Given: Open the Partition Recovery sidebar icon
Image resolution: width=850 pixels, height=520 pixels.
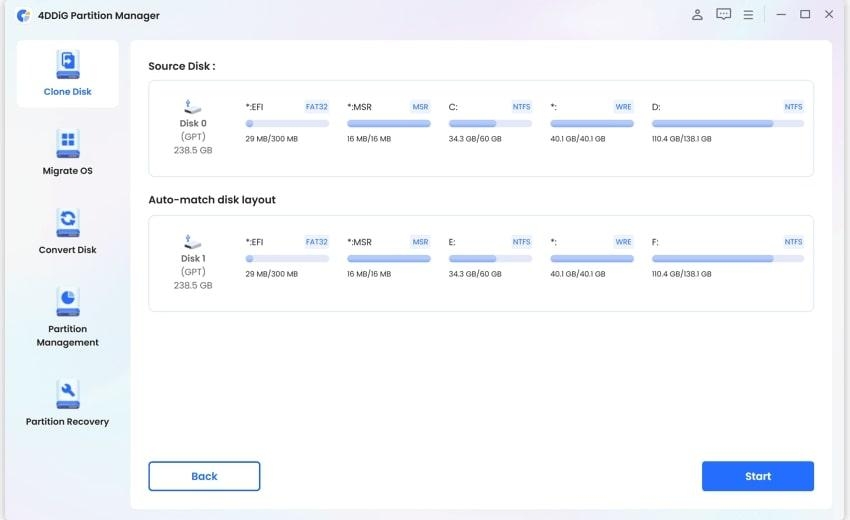Looking at the screenshot, I should click(68, 394).
